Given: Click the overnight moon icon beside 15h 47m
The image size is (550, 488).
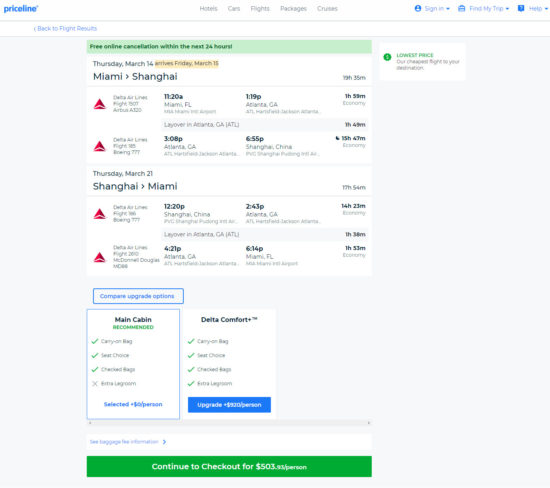Looking at the screenshot, I should pos(337,138).
